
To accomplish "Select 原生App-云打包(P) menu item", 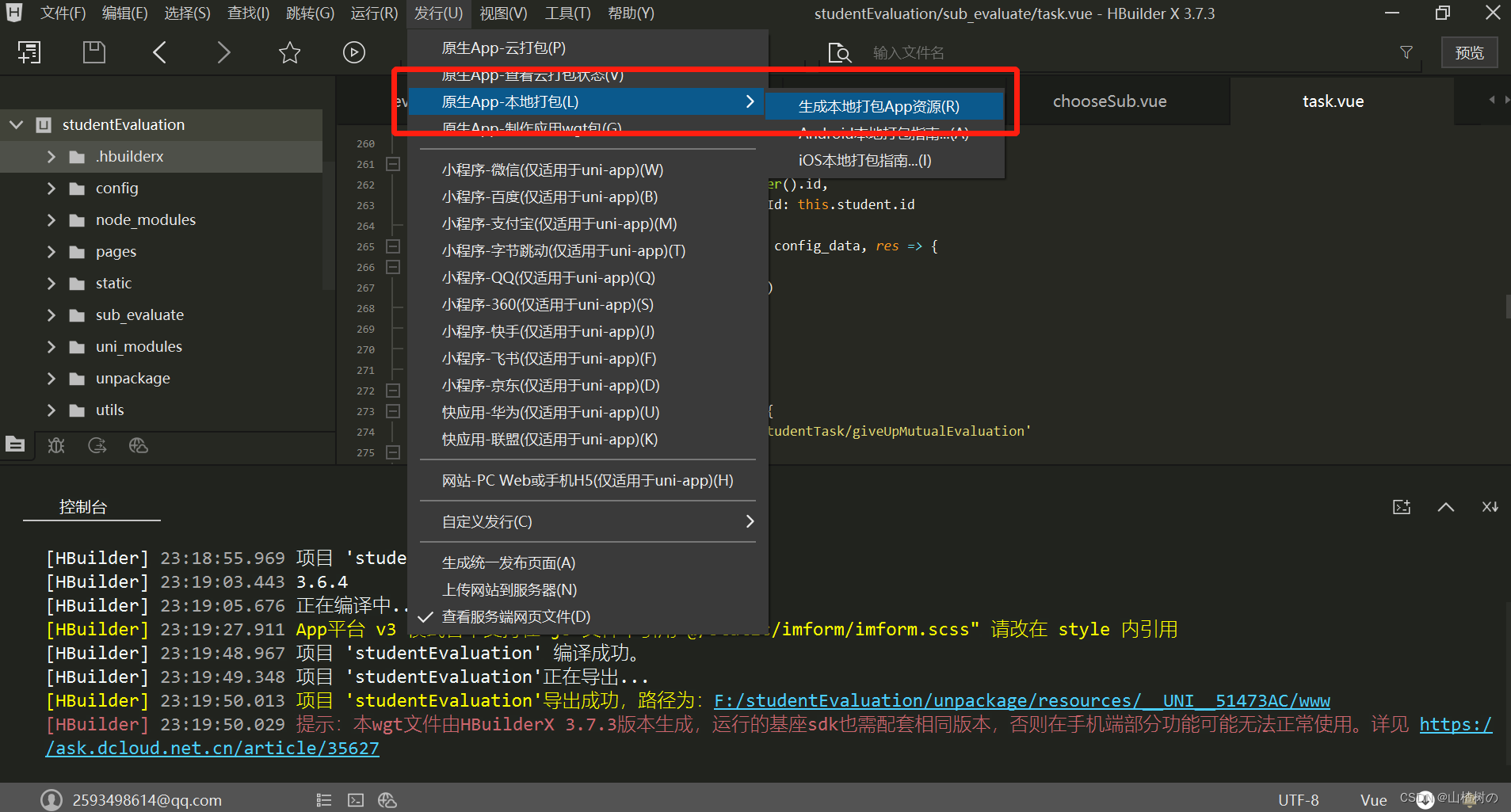I will [x=586, y=48].
